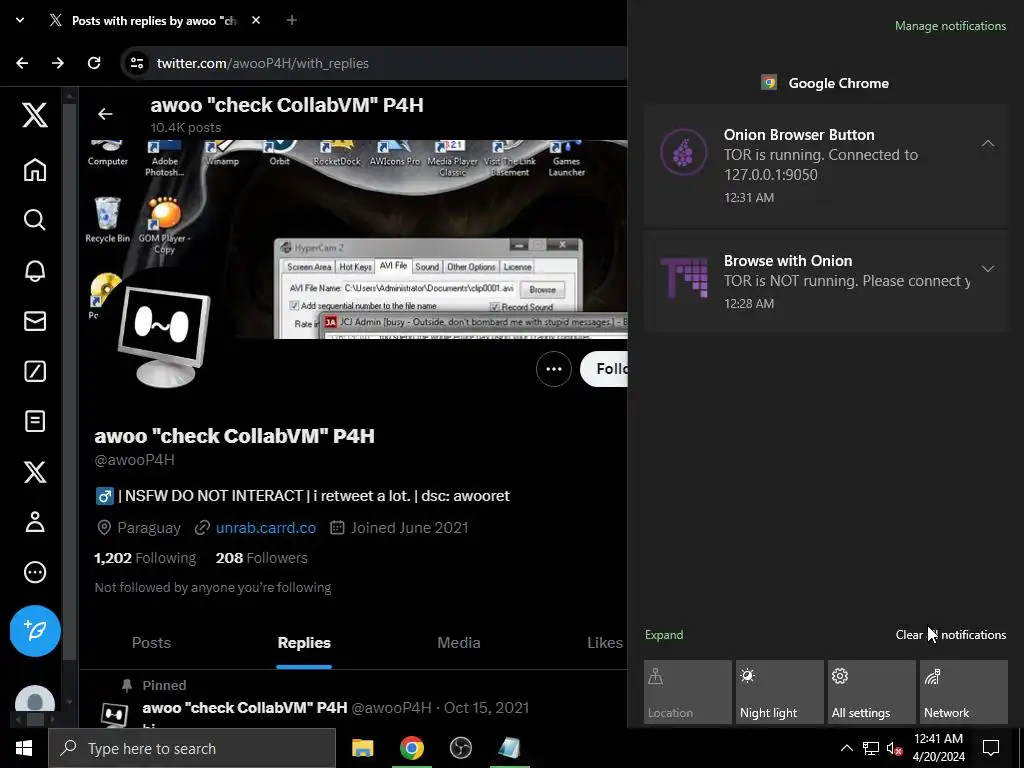The image size is (1024, 768).
Task: Open Profile person icon in sidebar
Action: 35,522
